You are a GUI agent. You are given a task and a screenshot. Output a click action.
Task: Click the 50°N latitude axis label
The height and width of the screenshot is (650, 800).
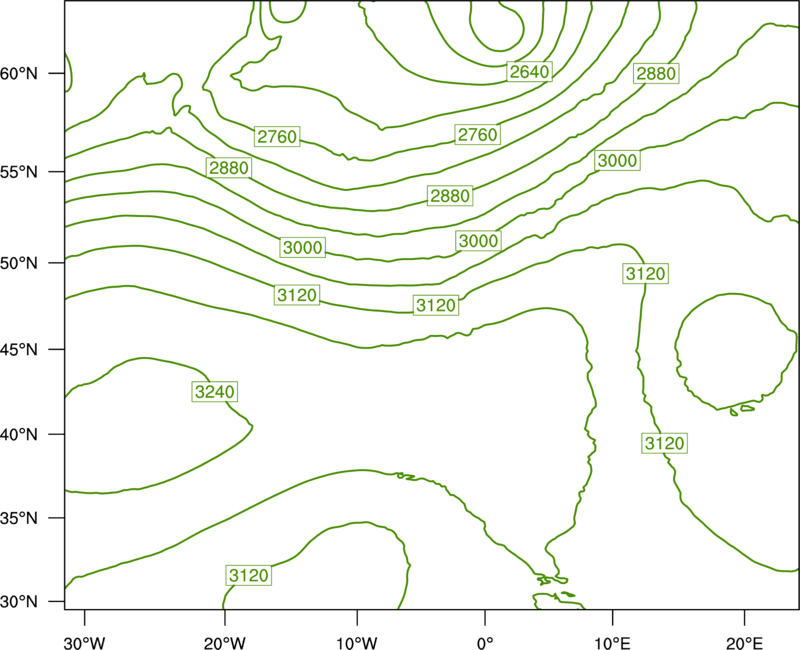(x=19, y=263)
